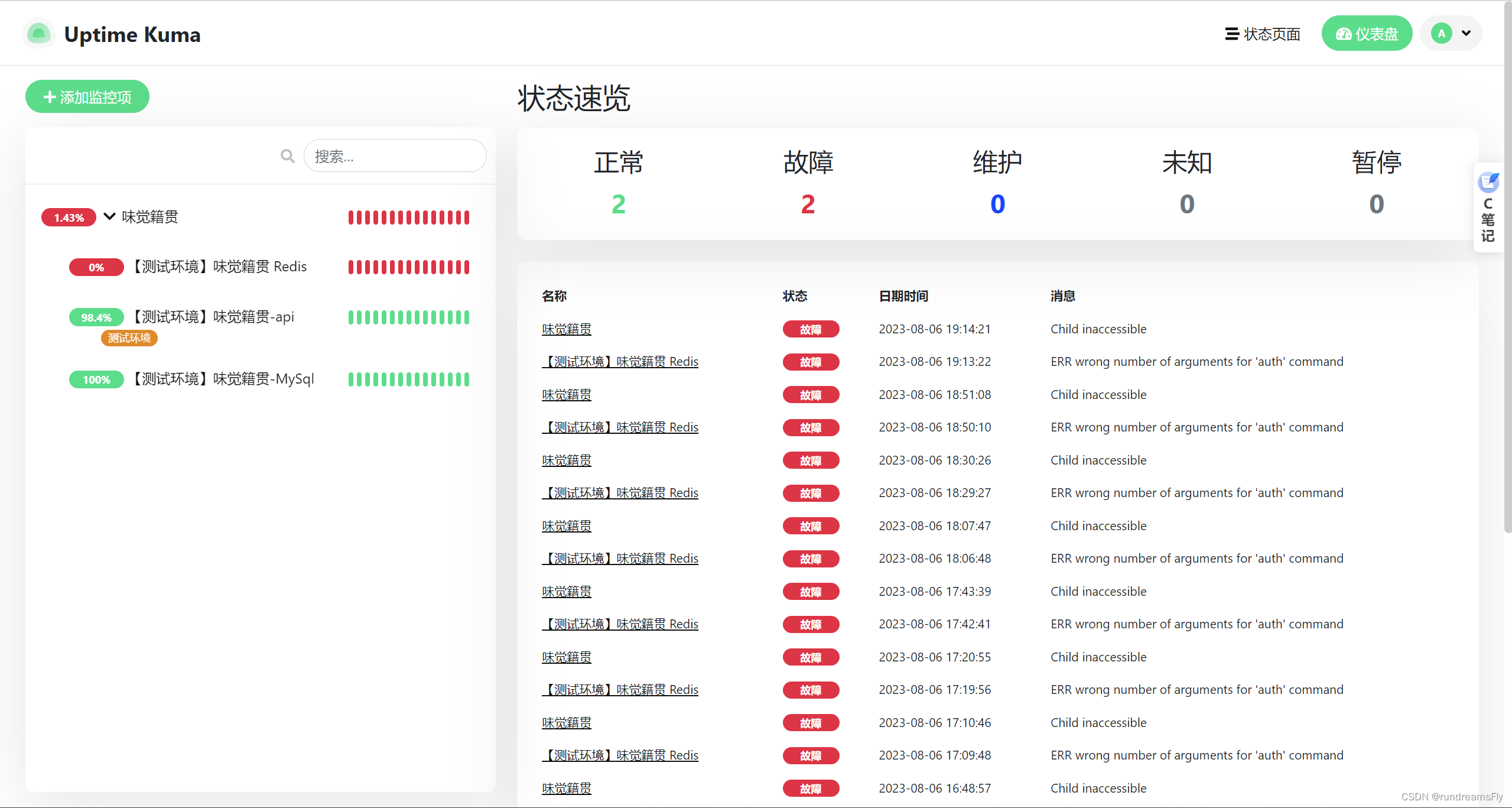Select 【测试环境】味觉籍贯-api monitor

pos(213,317)
